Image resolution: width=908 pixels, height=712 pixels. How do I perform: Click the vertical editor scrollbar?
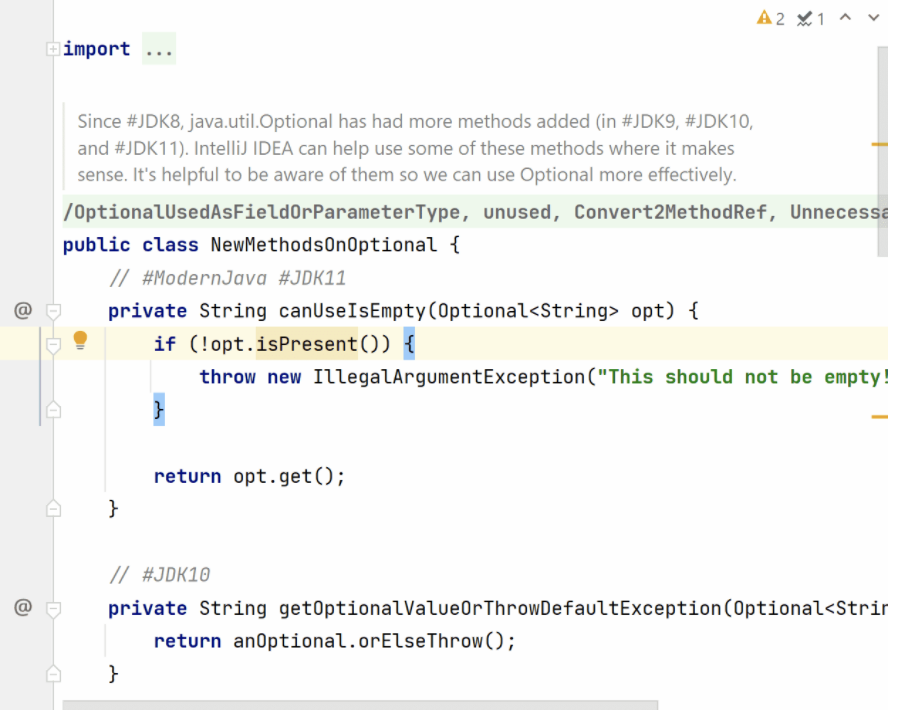(x=882, y=150)
